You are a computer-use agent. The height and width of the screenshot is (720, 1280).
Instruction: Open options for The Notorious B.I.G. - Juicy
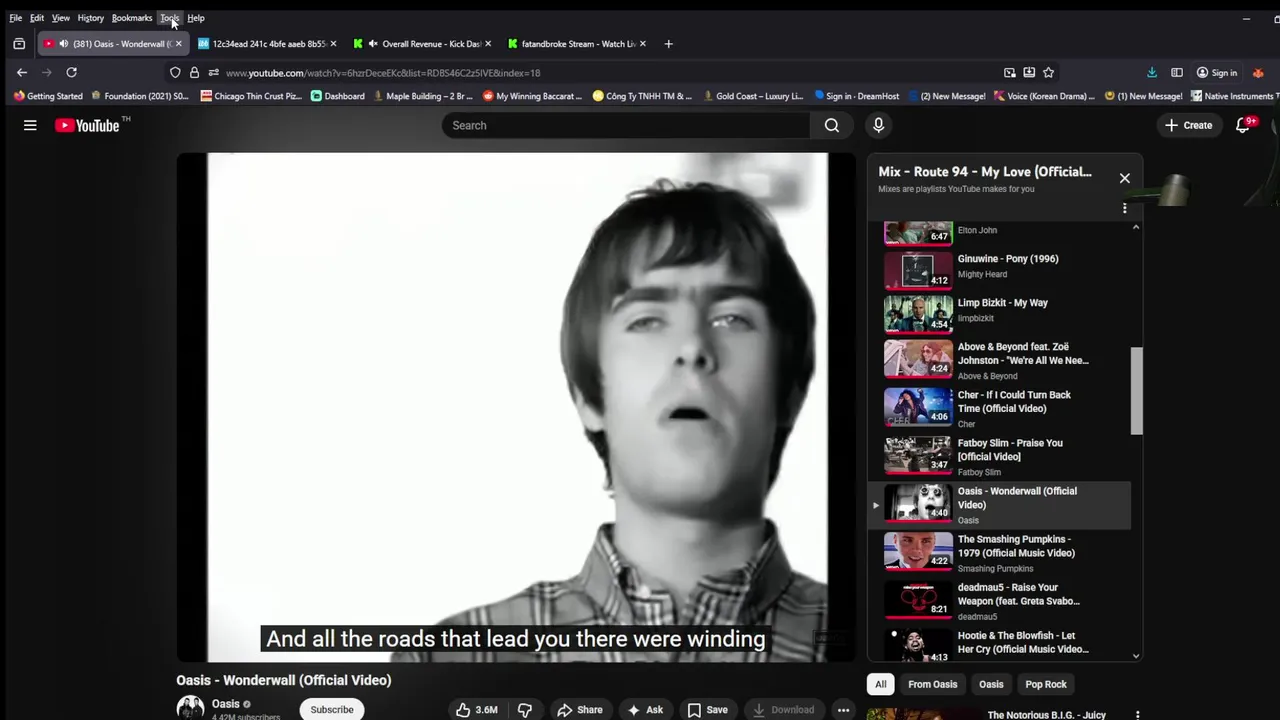point(1137,714)
